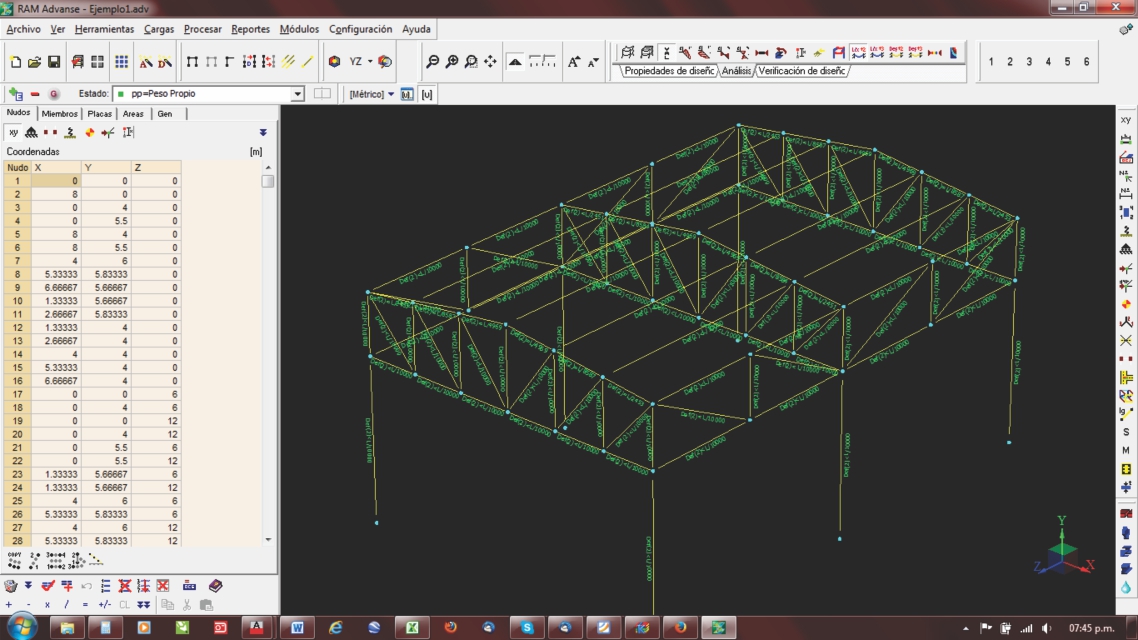Select the 3D rendering cube icon
This screenshot has height=640, width=1138.
[x=334, y=62]
